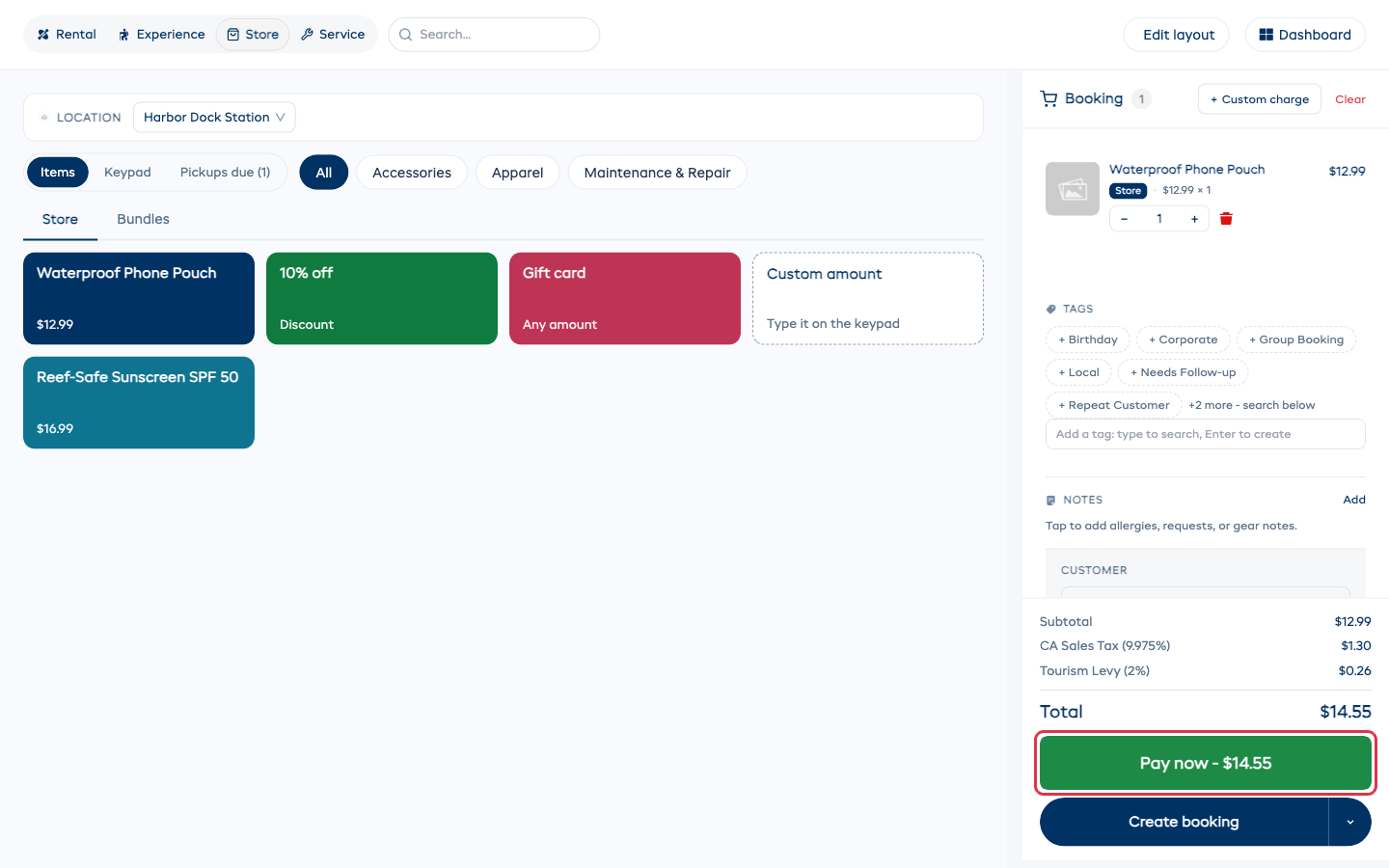The width and height of the screenshot is (1389, 868).
Task: Click the Waterproof Phone Pouch image placeholder
Action: 1073,189
